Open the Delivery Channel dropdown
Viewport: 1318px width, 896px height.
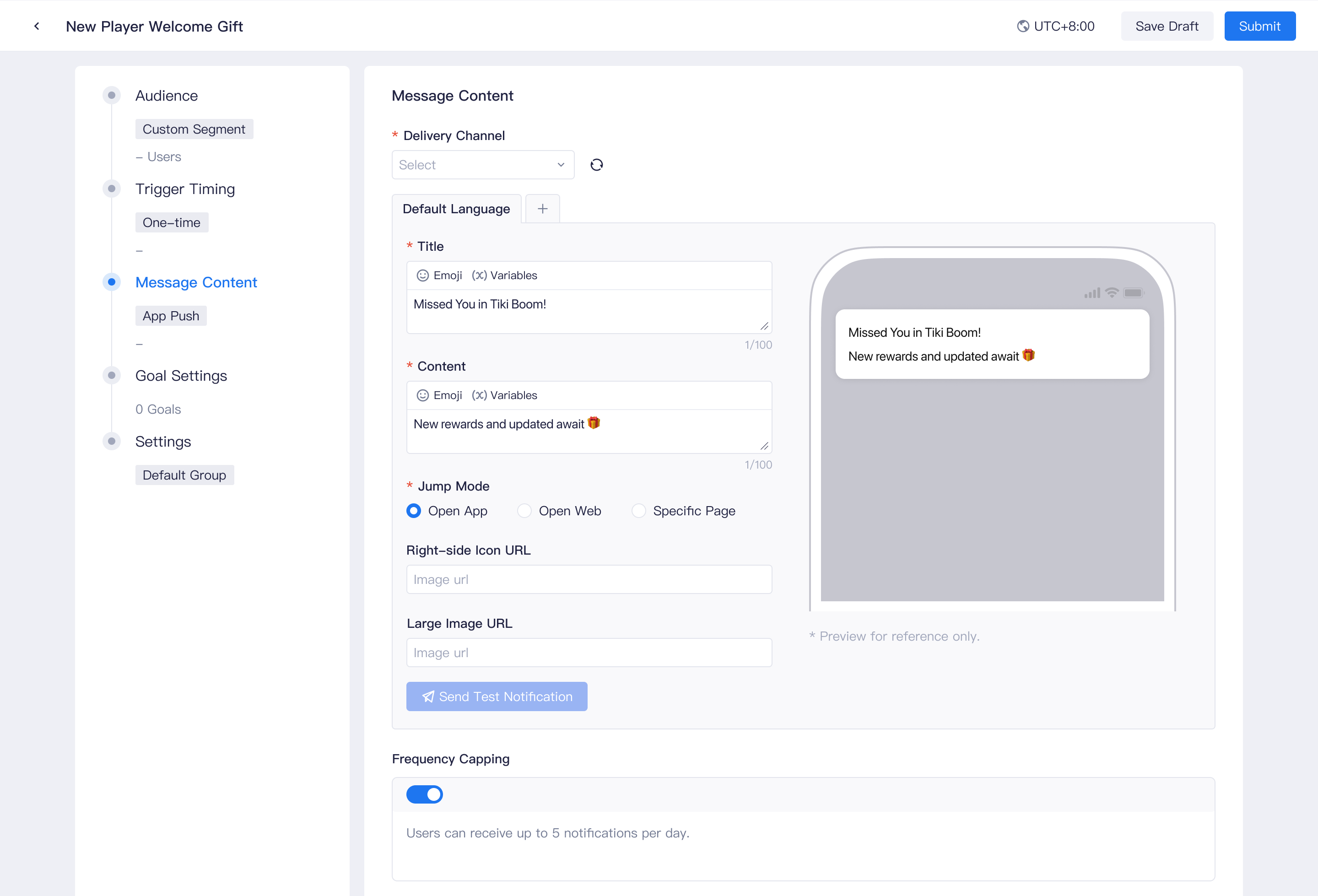pos(482,164)
